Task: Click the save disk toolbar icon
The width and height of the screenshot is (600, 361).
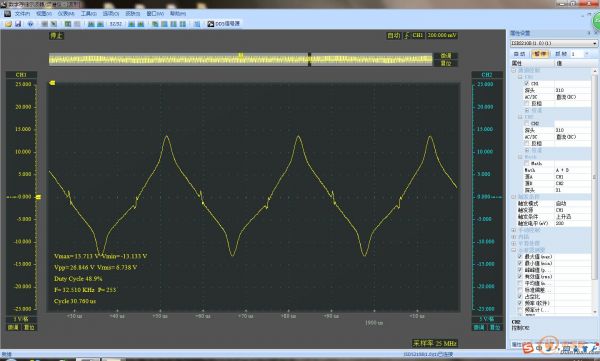Action: (x=18, y=24)
